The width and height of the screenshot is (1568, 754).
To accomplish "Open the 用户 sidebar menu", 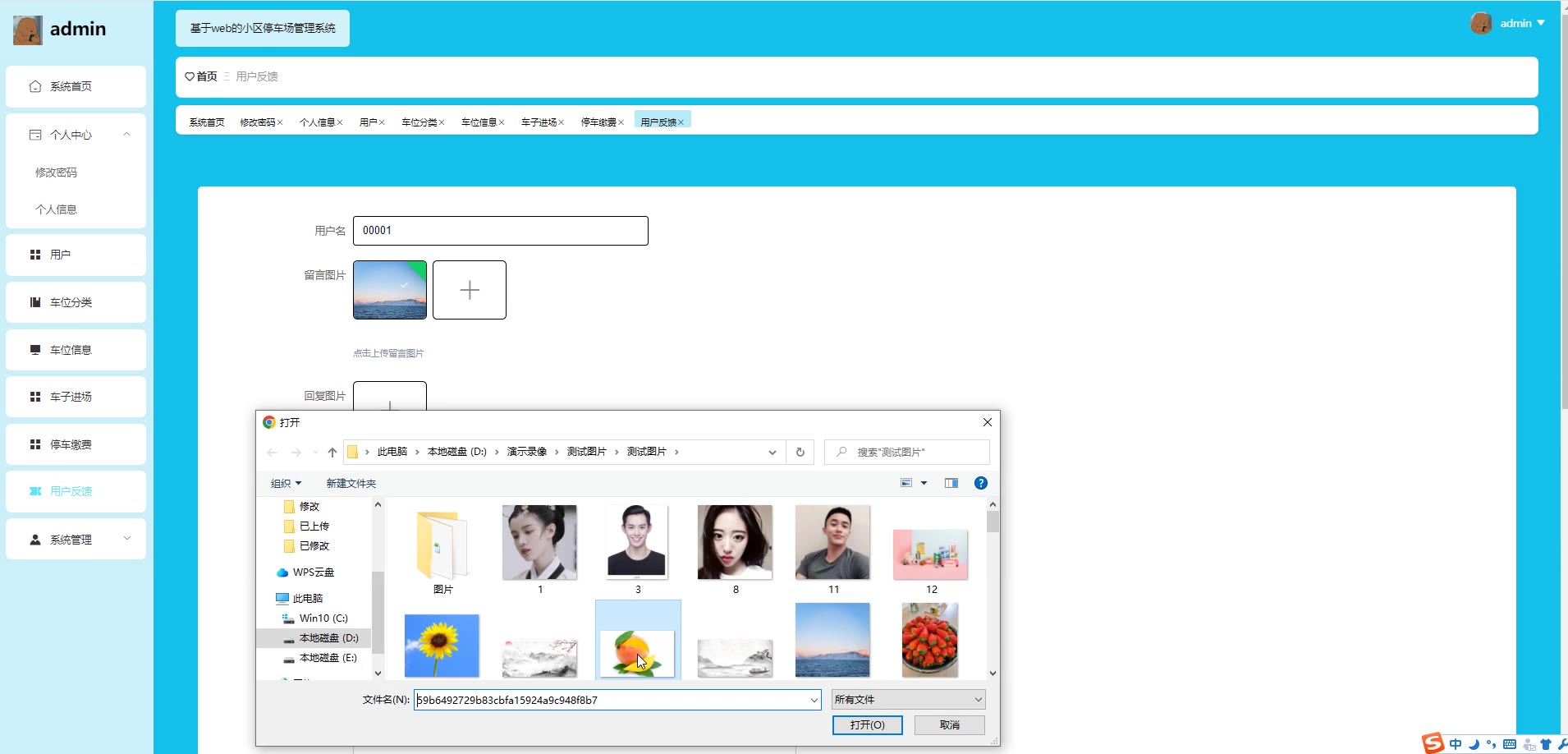I will tap(76, 255).
